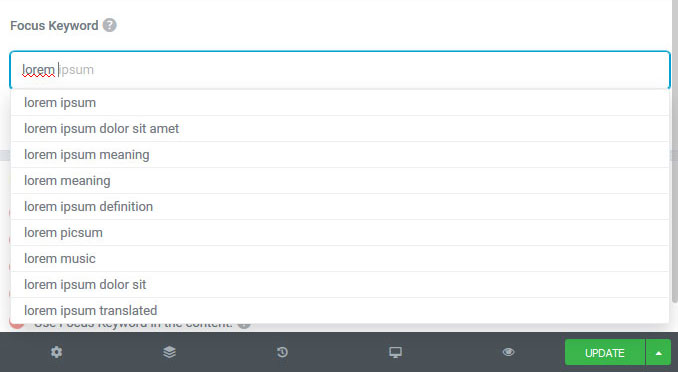
Task: Select suggestion 'lorem ipsum dolor sit amet'
Action: (x=340, y=128)
